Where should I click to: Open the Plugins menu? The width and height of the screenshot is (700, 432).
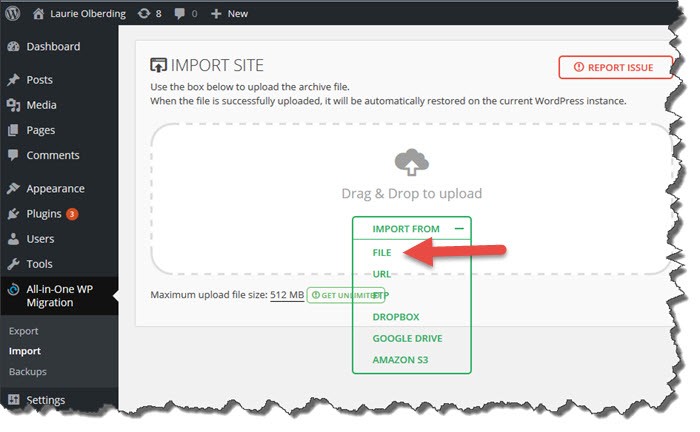click(44, 214)
